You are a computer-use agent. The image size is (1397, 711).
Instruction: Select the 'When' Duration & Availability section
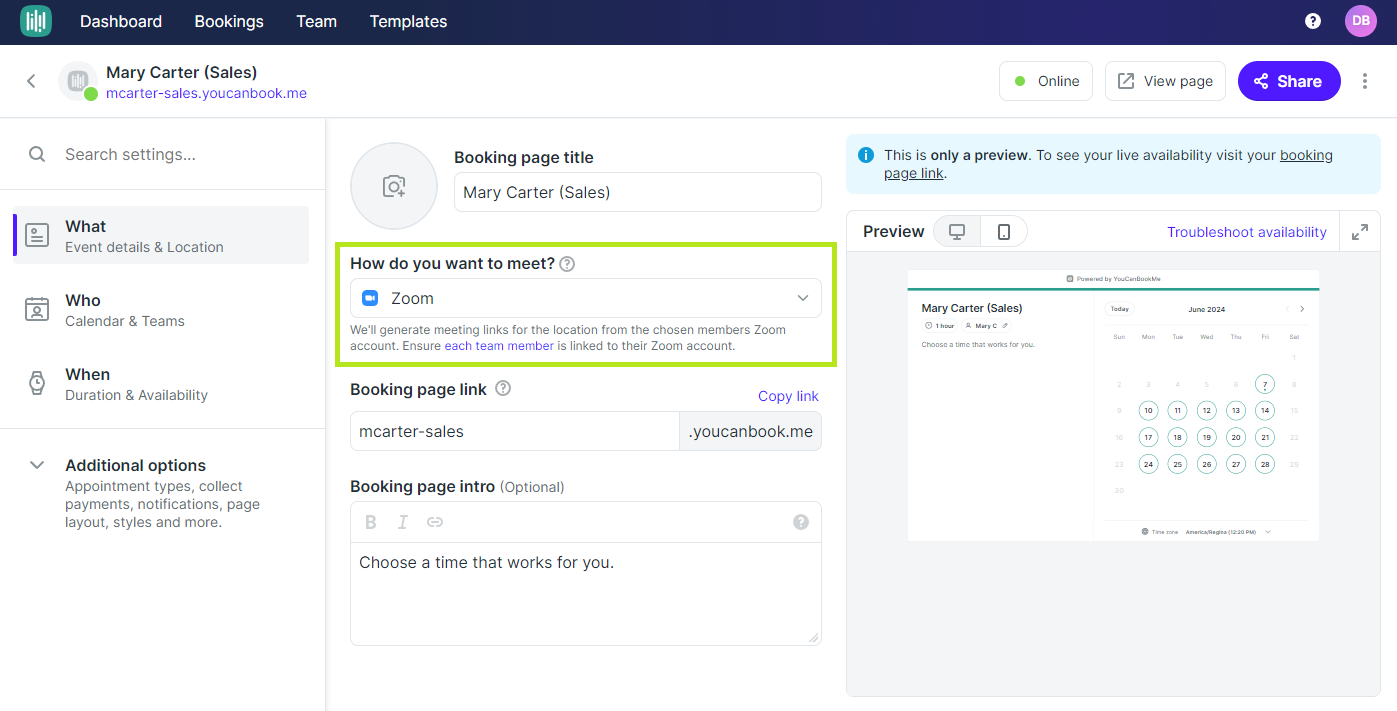[x=161, y=383]
